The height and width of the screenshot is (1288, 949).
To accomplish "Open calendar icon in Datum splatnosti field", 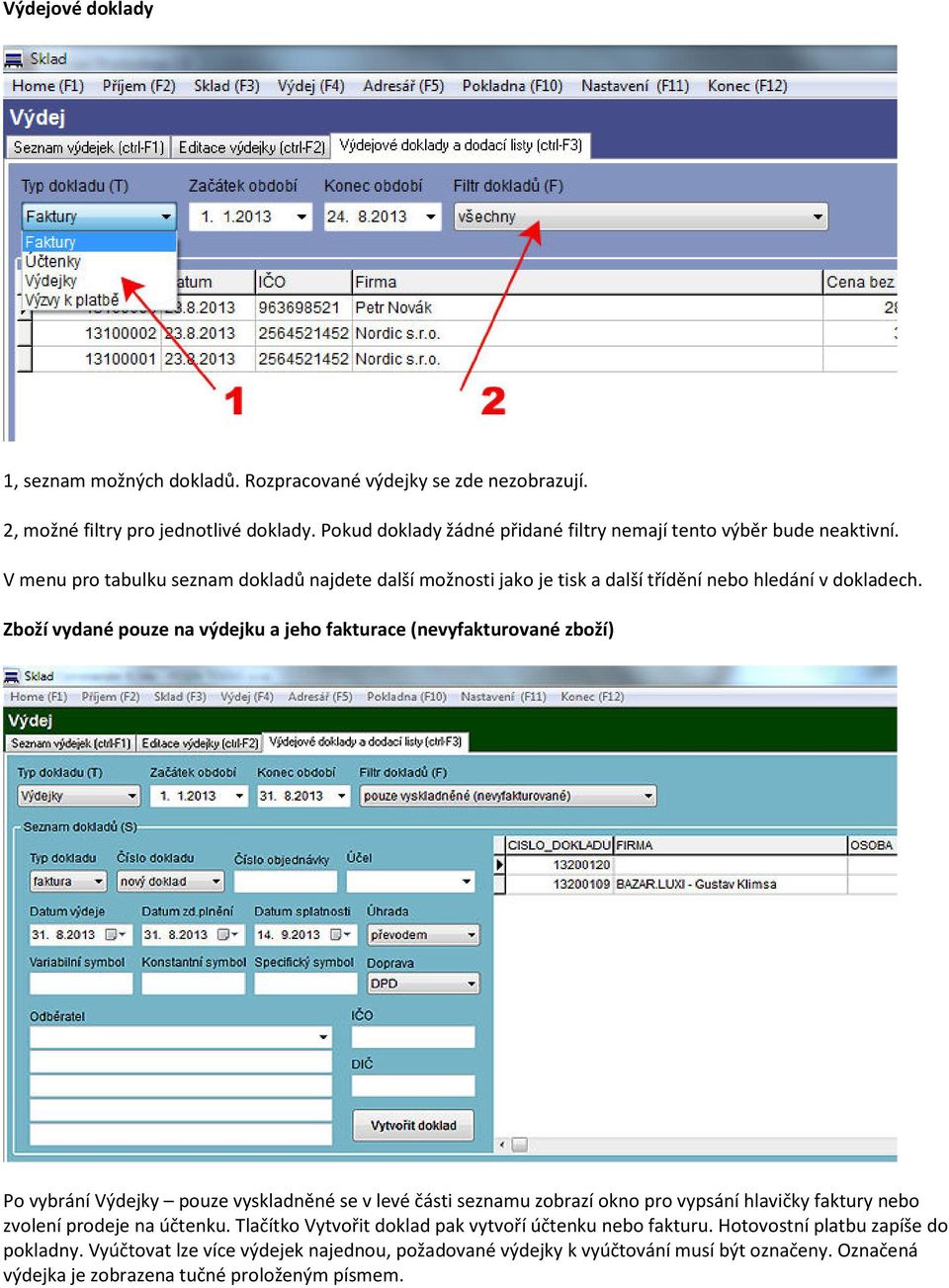I will click(x=341, y=934).
